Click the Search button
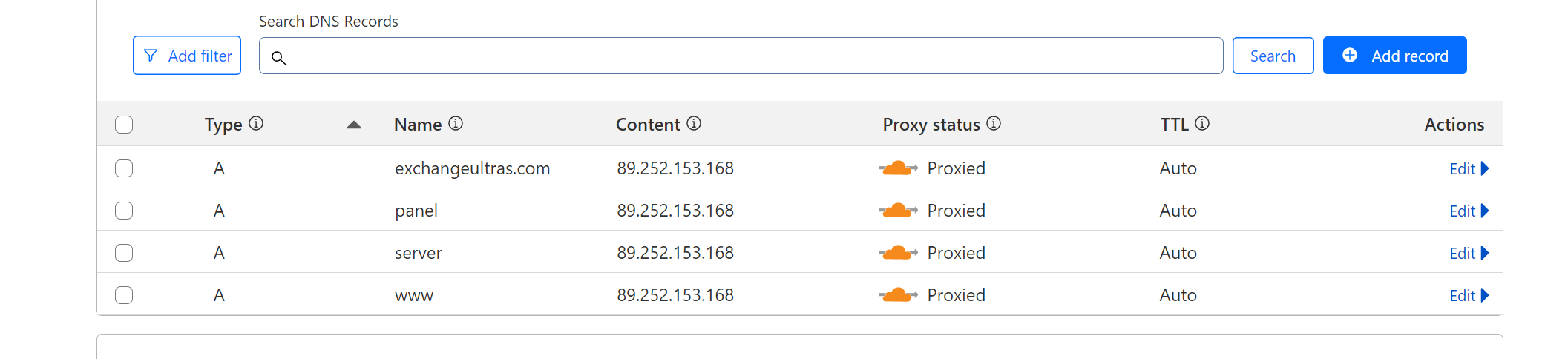This screenshot has height=359, width=1568. [1273, 56]
